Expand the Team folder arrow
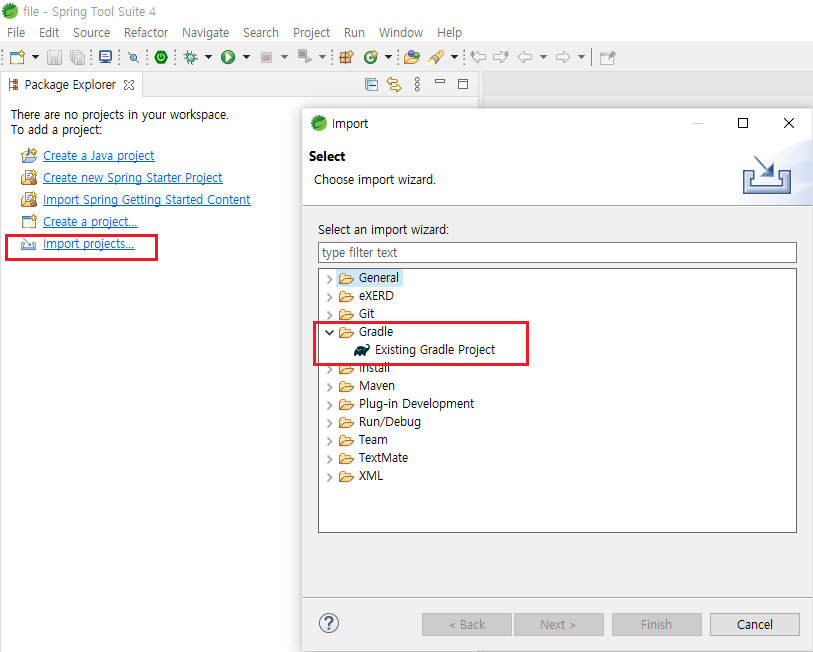Image resolution: width=813 pixels, height=652 pixels. [x=329, y=441]
